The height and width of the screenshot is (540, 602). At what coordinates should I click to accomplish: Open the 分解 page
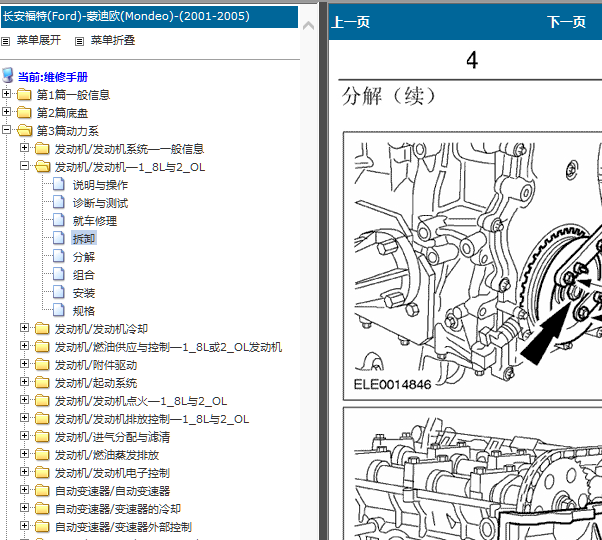[84, 257]
